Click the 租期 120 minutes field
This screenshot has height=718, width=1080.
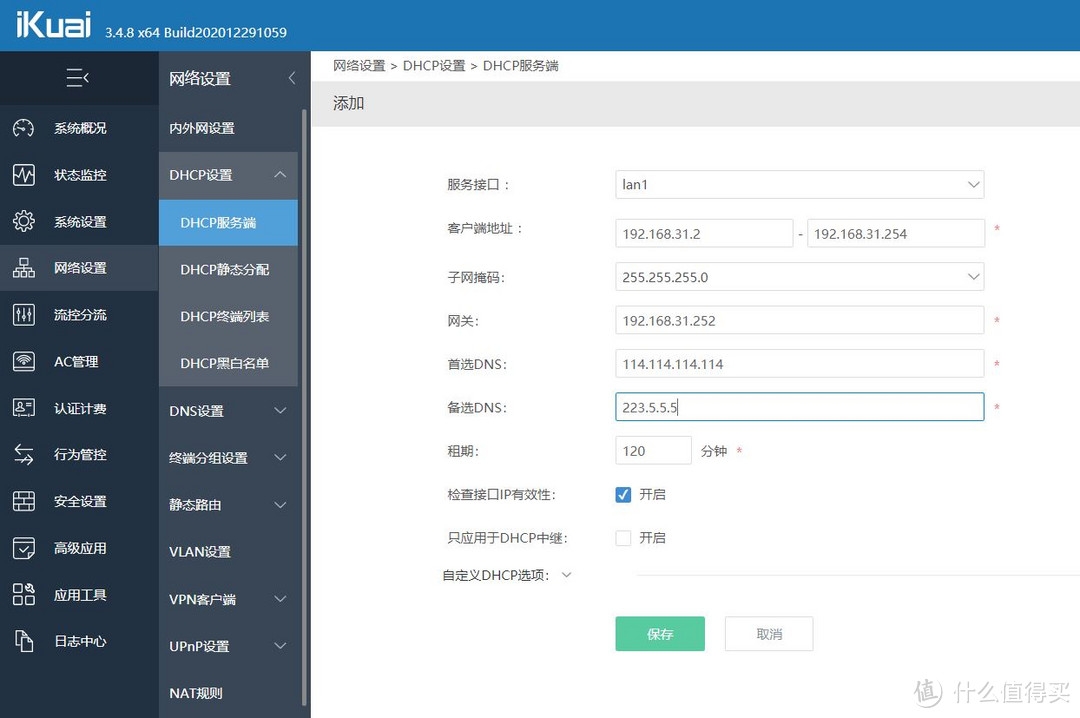tap(653, 451)
